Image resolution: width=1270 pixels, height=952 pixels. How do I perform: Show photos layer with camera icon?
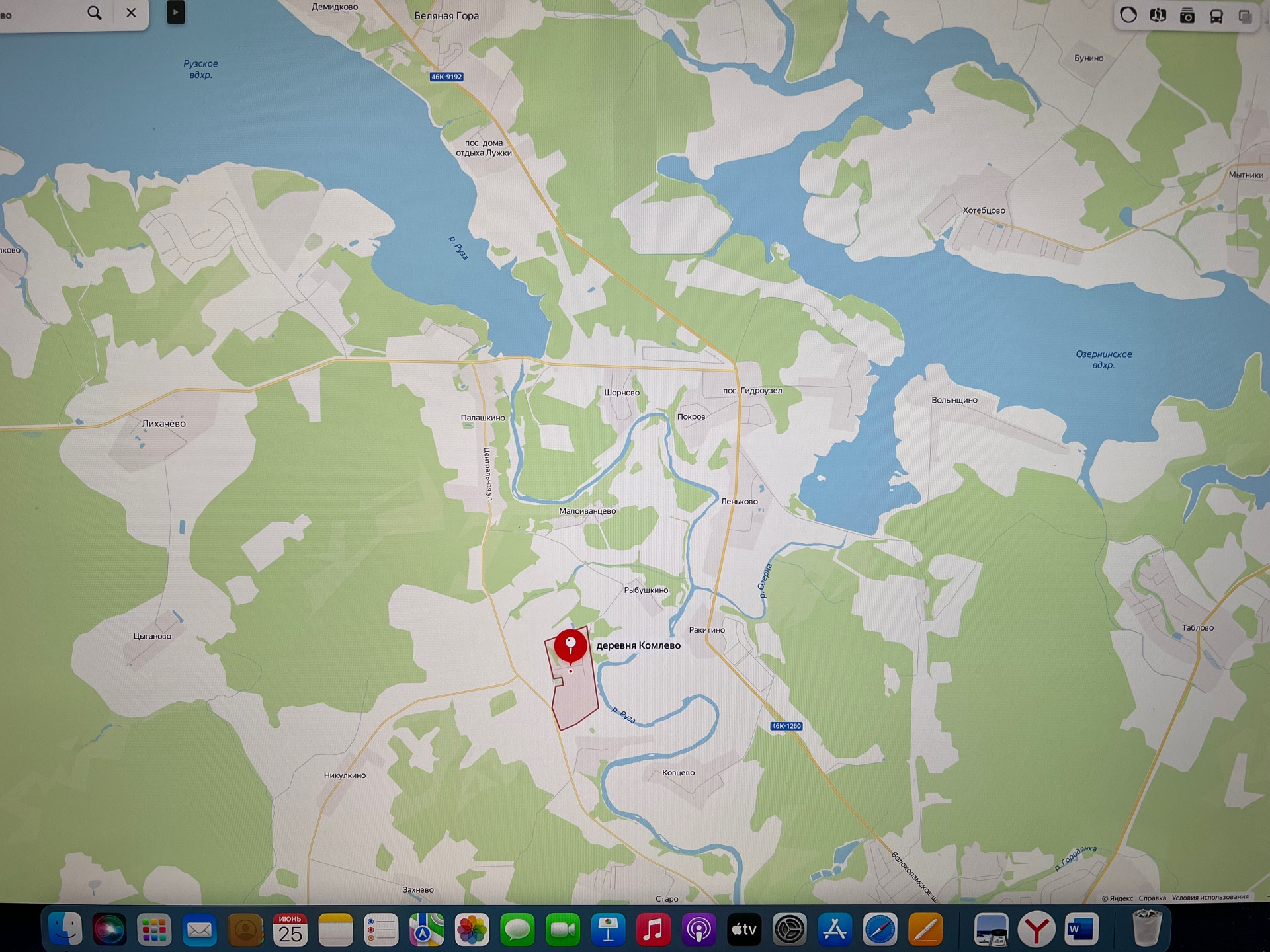(1187, 16)
